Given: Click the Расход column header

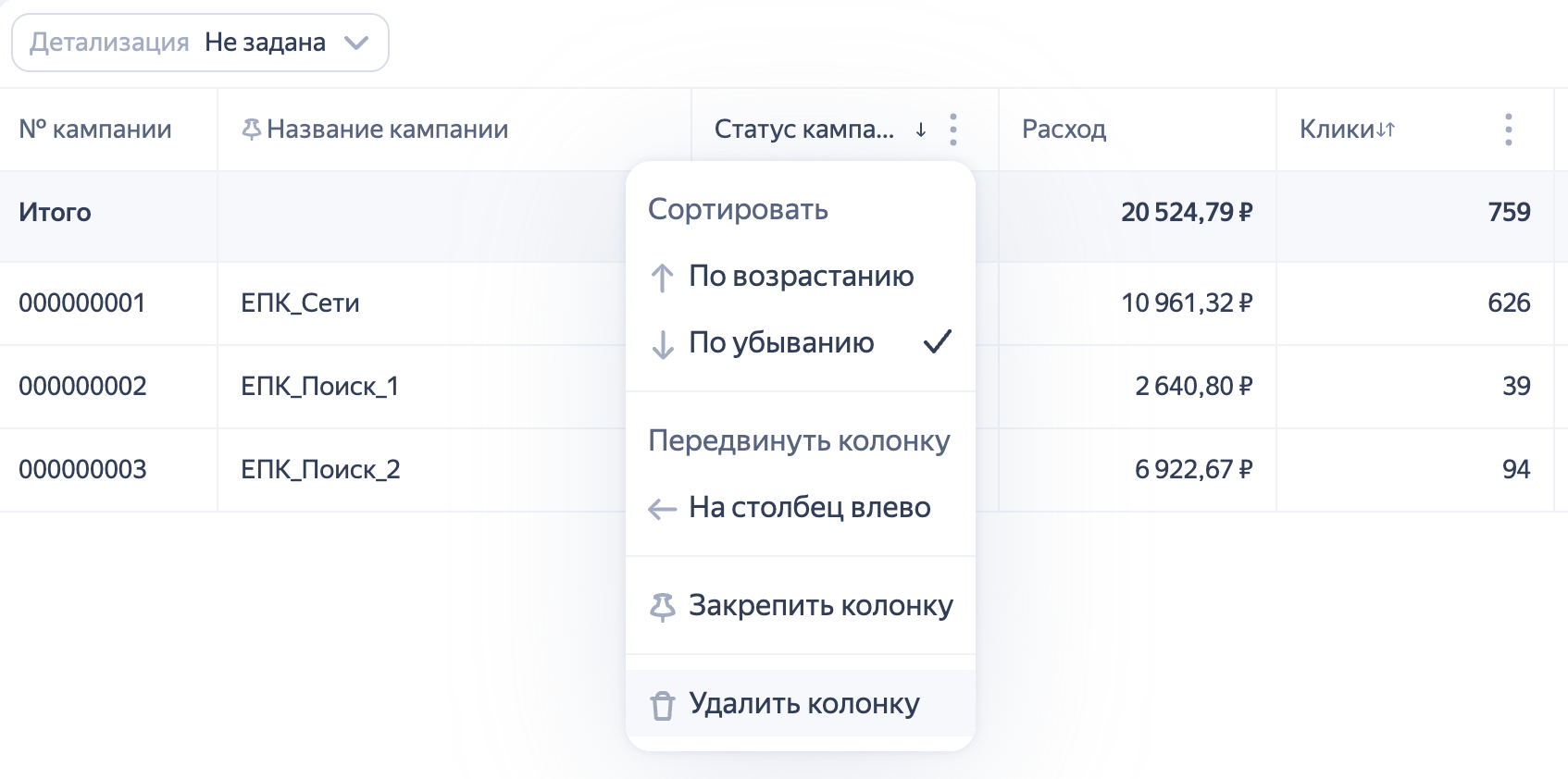Looking at the screenshot, I should tap(1064, 130).
